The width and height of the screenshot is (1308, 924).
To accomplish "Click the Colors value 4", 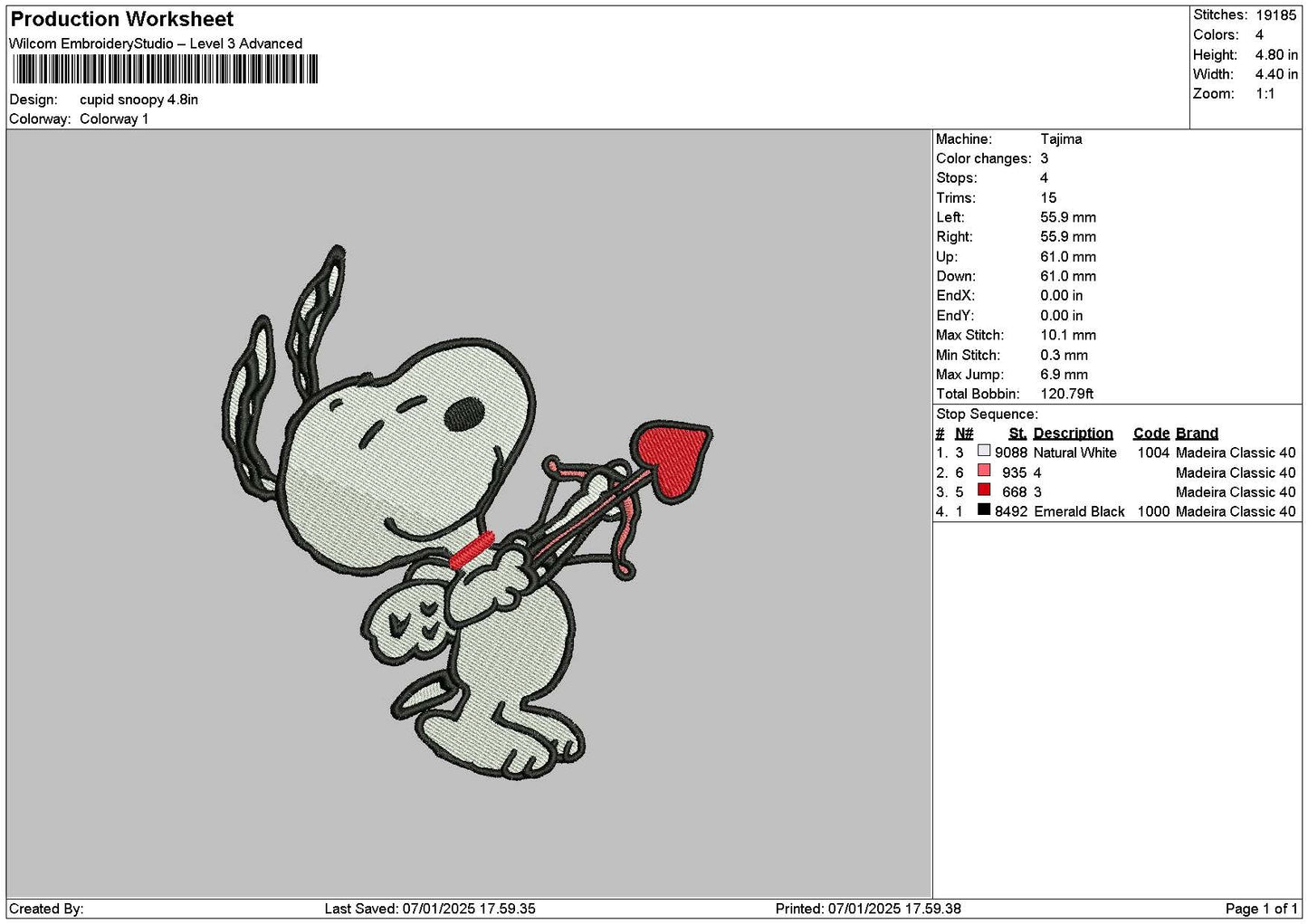I will click(1259, 34).
